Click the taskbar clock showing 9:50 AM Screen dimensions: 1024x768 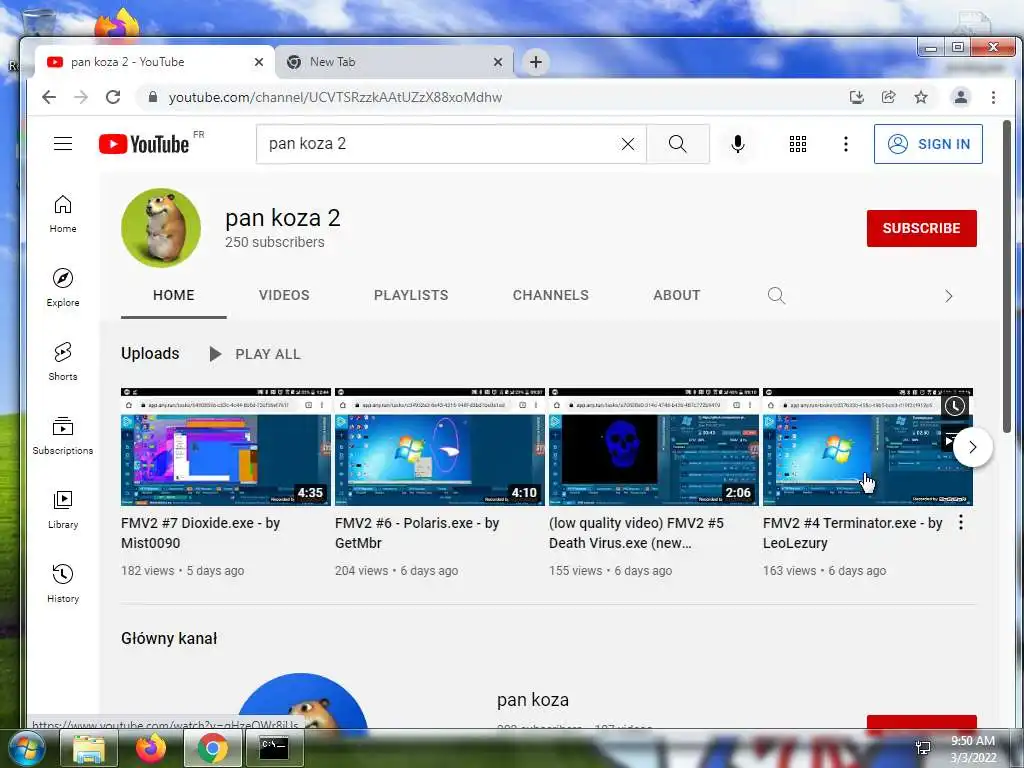pyautogui.click(x=972, y=749)
